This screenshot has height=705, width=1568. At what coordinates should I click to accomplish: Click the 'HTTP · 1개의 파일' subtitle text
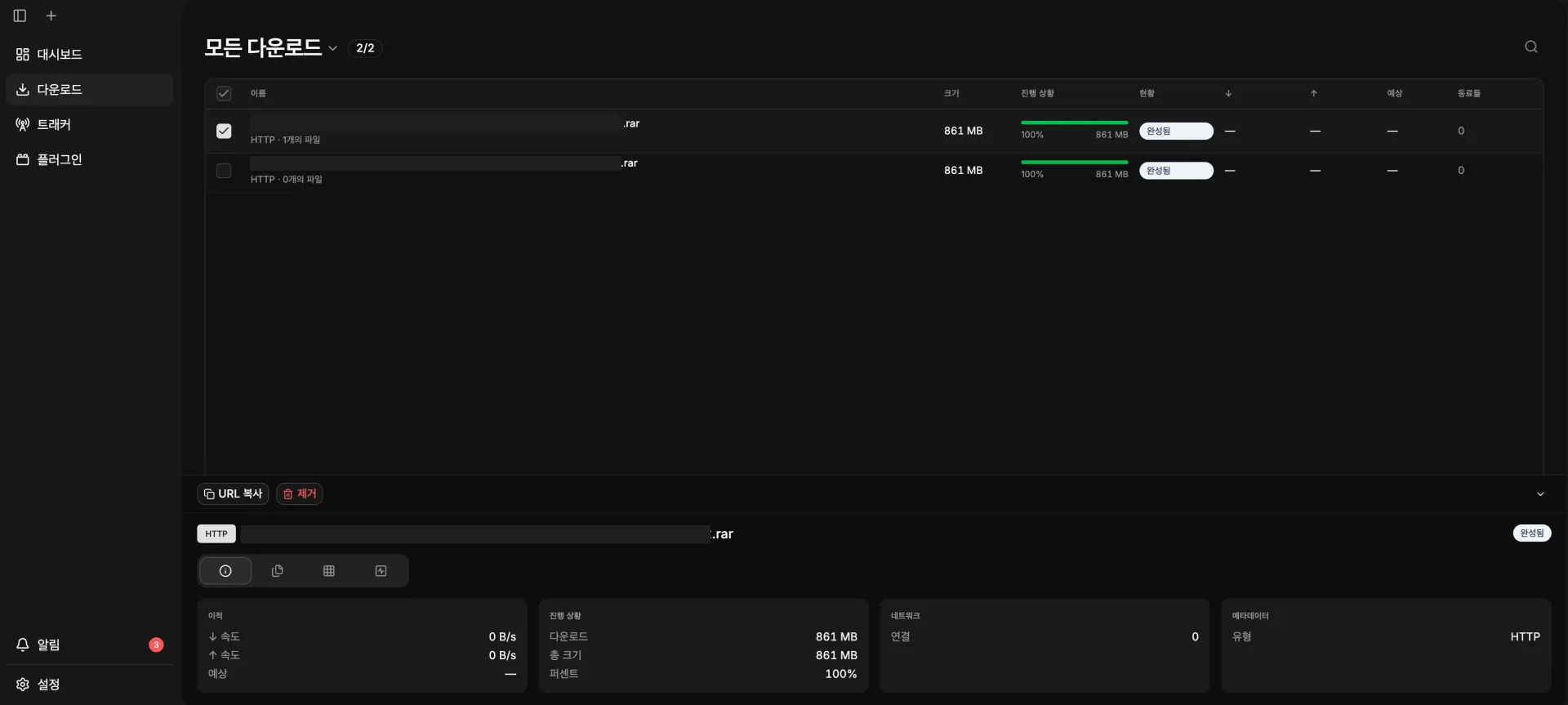coord(285,140)
